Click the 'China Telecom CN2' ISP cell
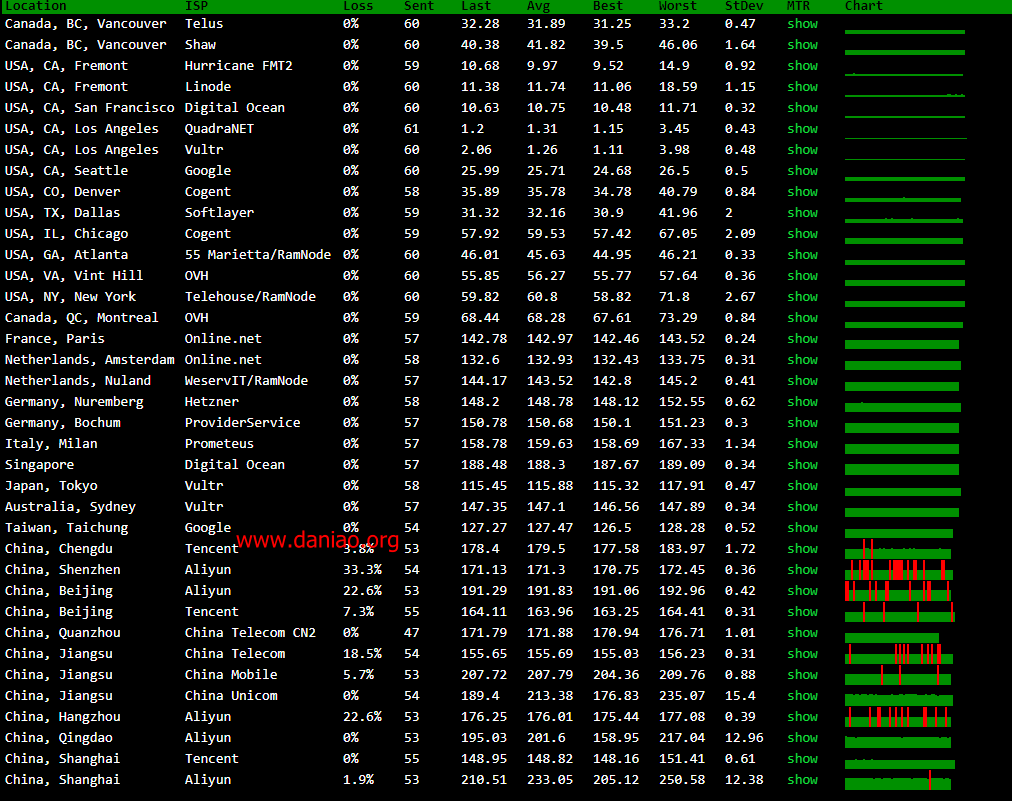 tap(250, 633)
